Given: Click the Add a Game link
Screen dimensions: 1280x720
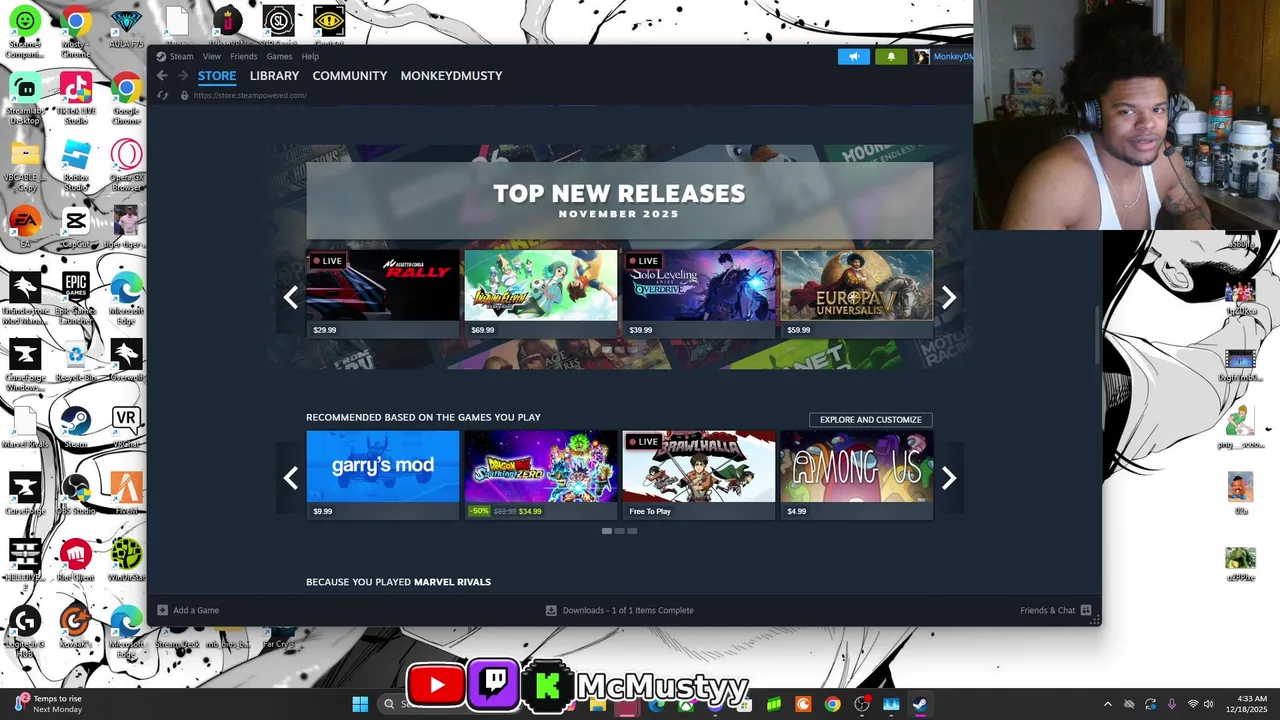Looking at the screenshot, I should click(196, 610).
